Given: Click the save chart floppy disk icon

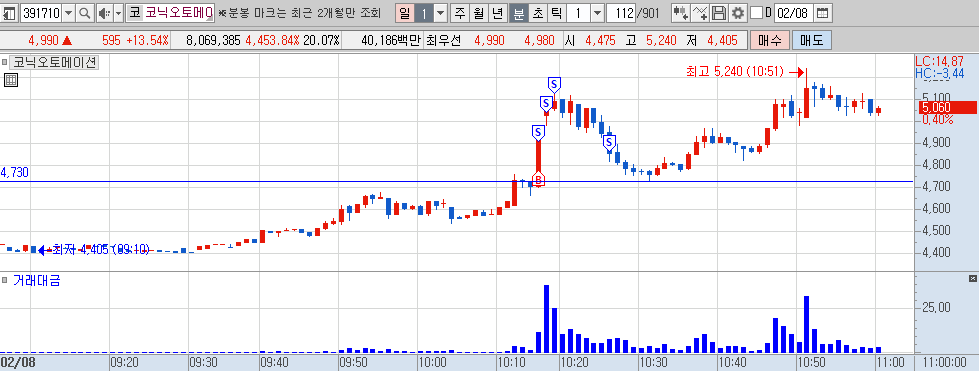Looking at the screenshot, I should point(719,12).
